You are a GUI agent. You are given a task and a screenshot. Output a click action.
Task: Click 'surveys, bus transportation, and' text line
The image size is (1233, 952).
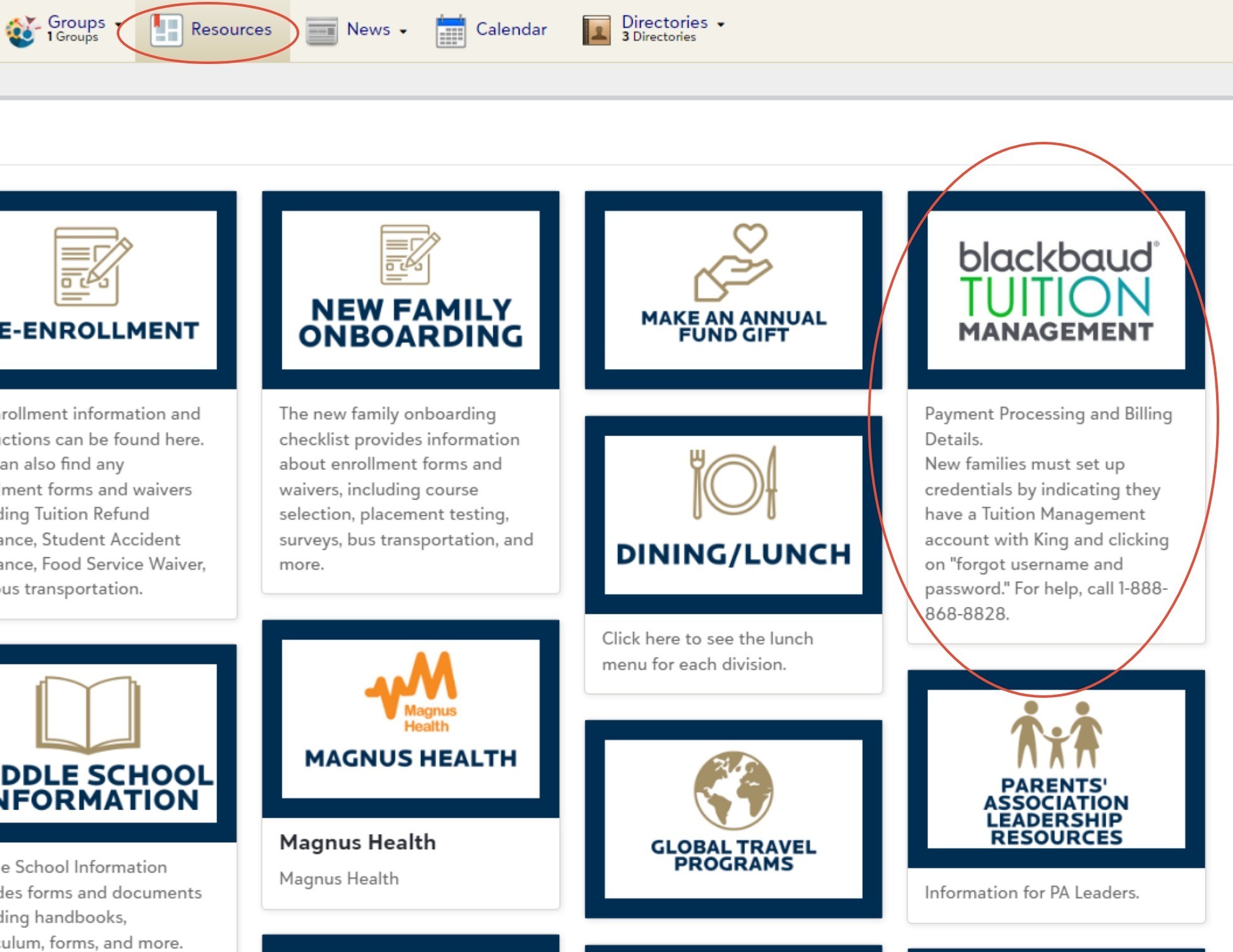pyautogui.click(x=407, y=539)
